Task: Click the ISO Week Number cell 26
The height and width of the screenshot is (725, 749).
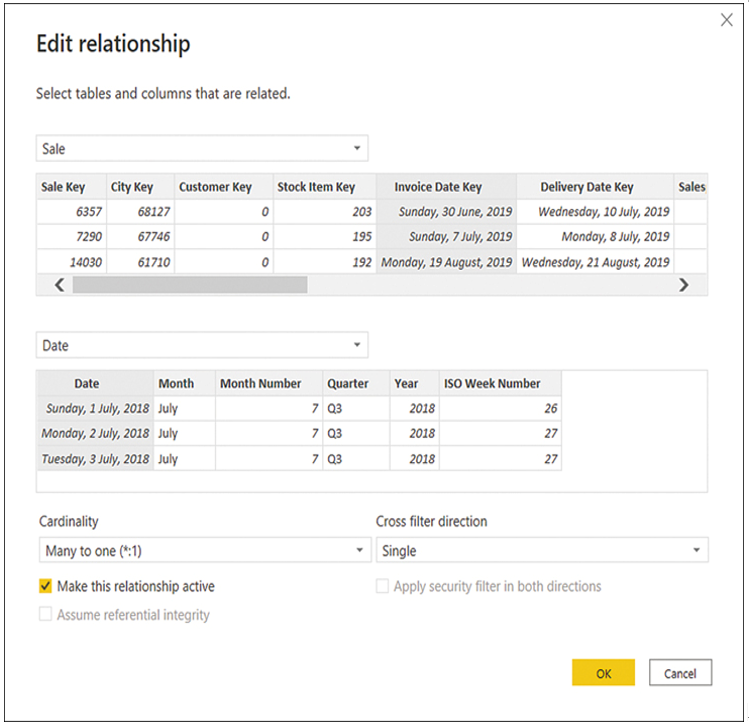Action: (500, 408)
